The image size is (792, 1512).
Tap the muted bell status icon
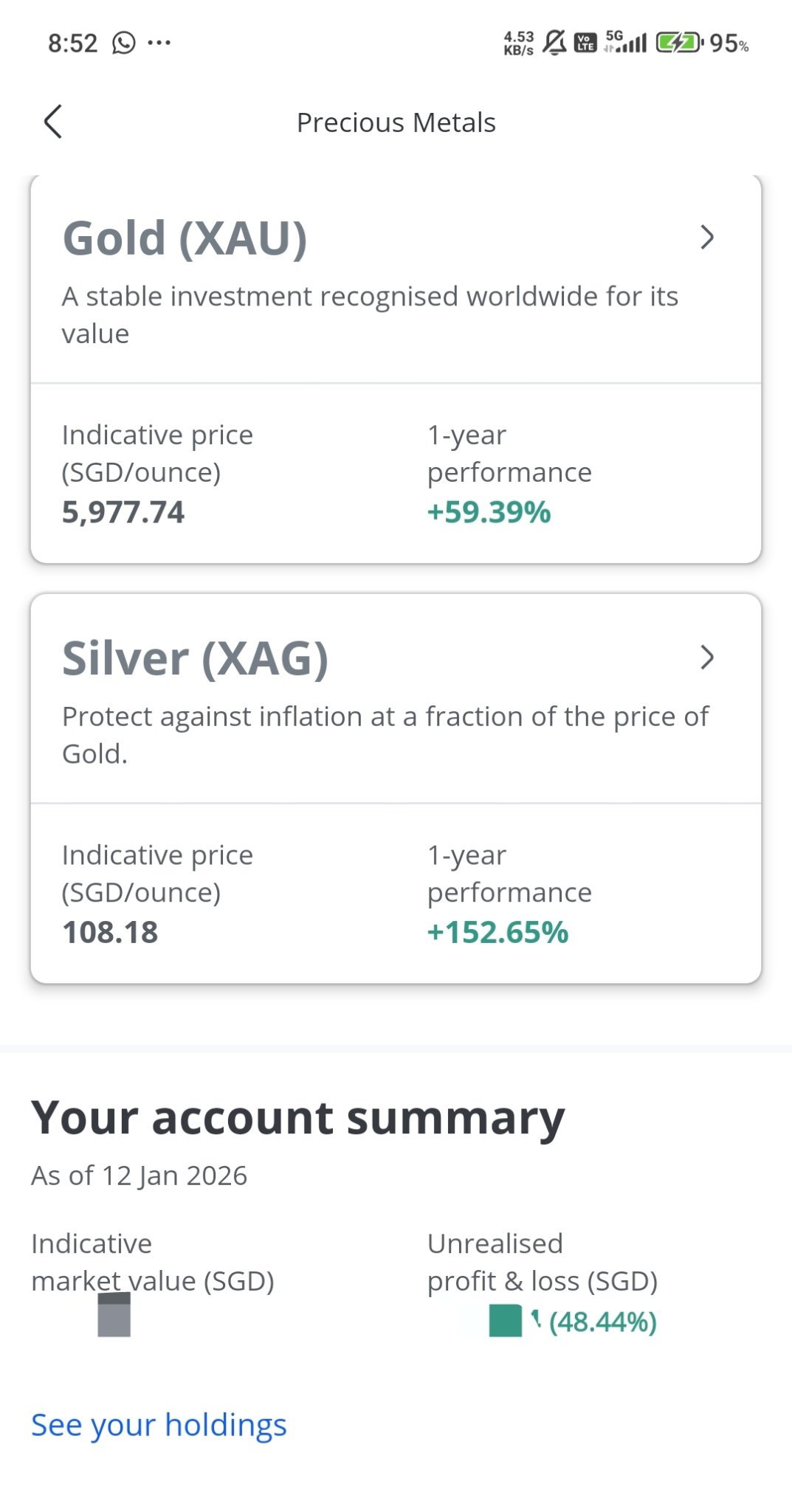pyautogui.click(x=554, y=43)
